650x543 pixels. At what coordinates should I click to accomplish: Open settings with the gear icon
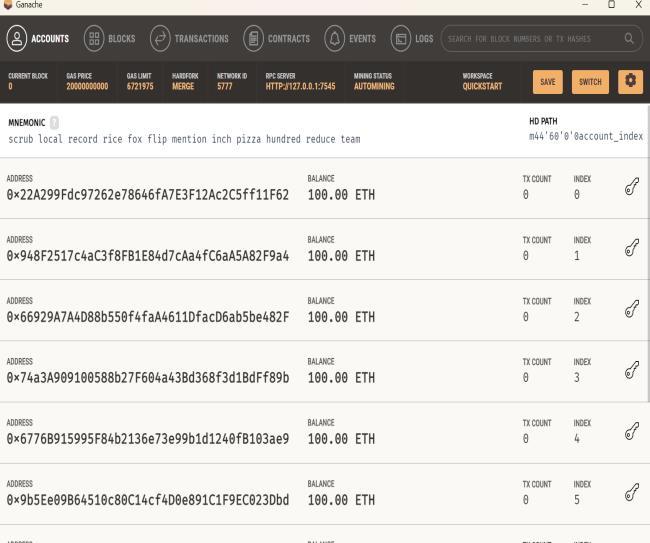pyautogui.click(x=630, y=81)
